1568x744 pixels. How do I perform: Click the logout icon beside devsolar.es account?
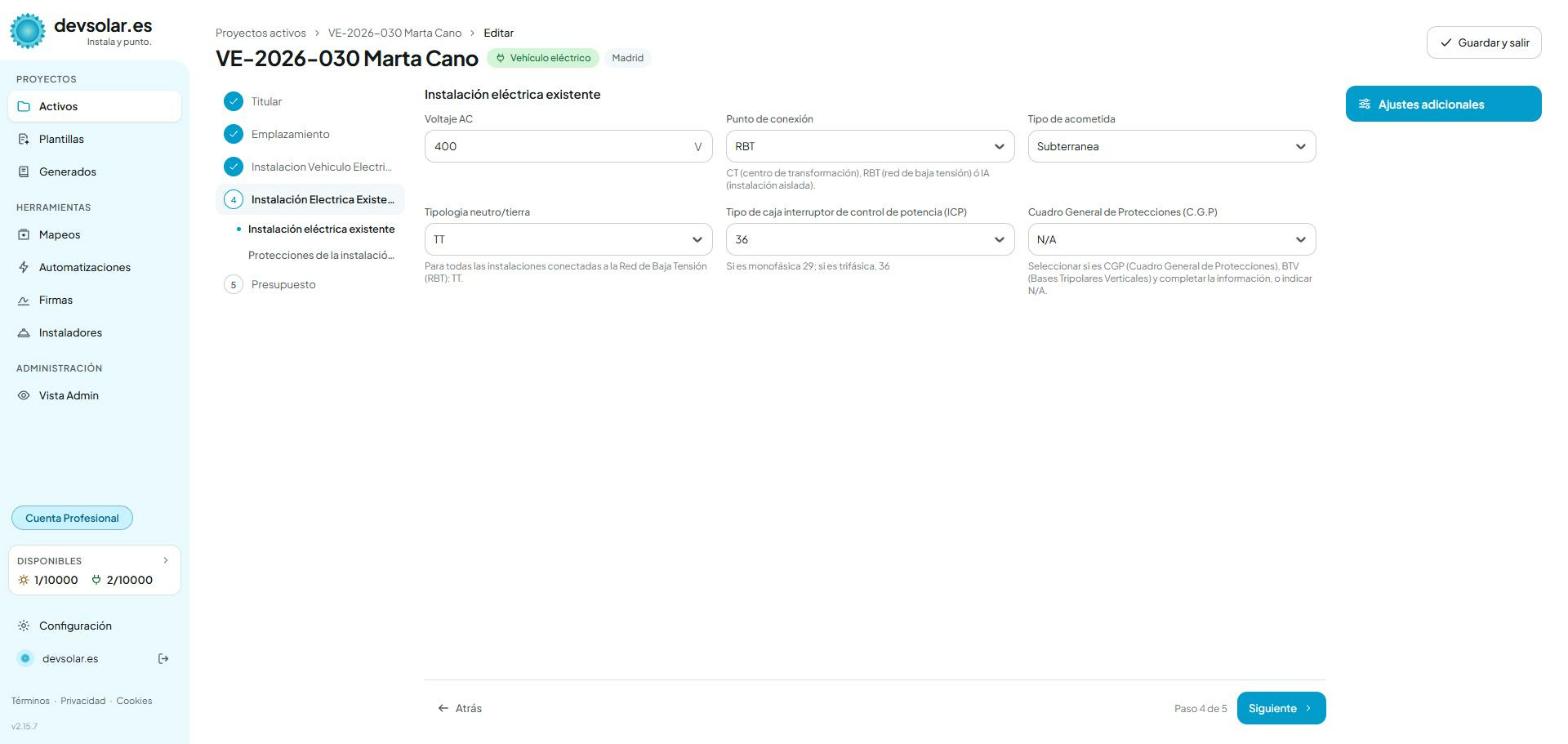click(x=164, y=659)
